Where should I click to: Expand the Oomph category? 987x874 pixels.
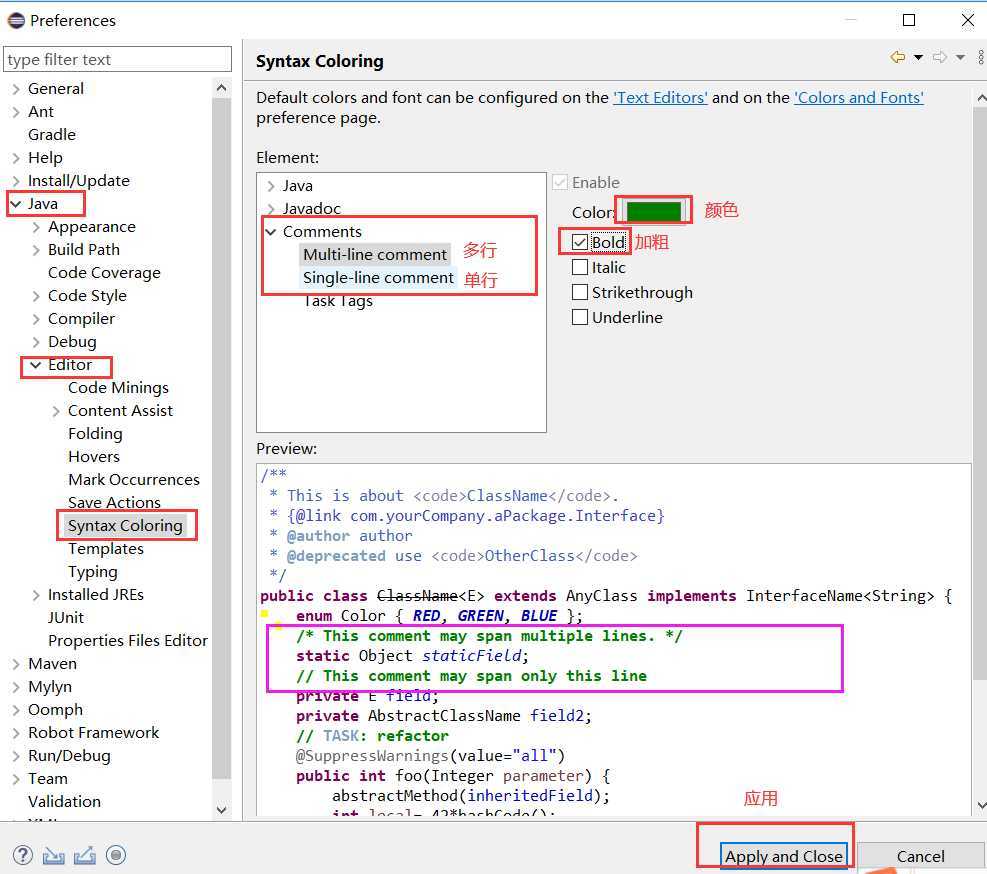coord(16,710)
